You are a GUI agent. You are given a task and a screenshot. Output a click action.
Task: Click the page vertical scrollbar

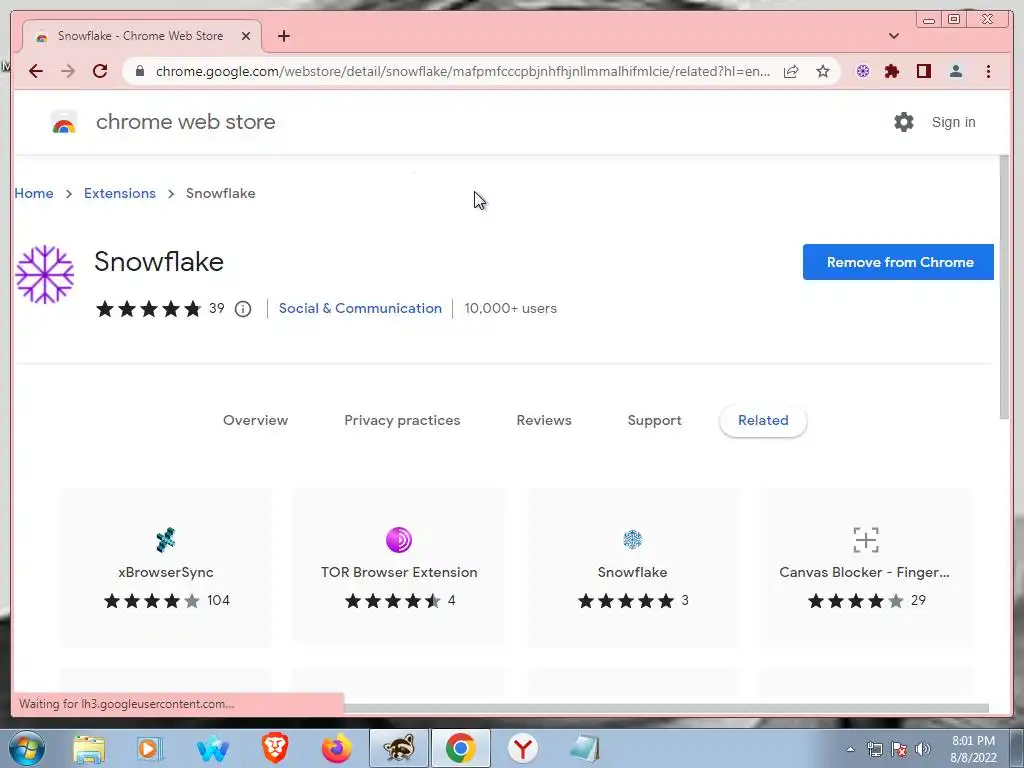[1004, 287]
